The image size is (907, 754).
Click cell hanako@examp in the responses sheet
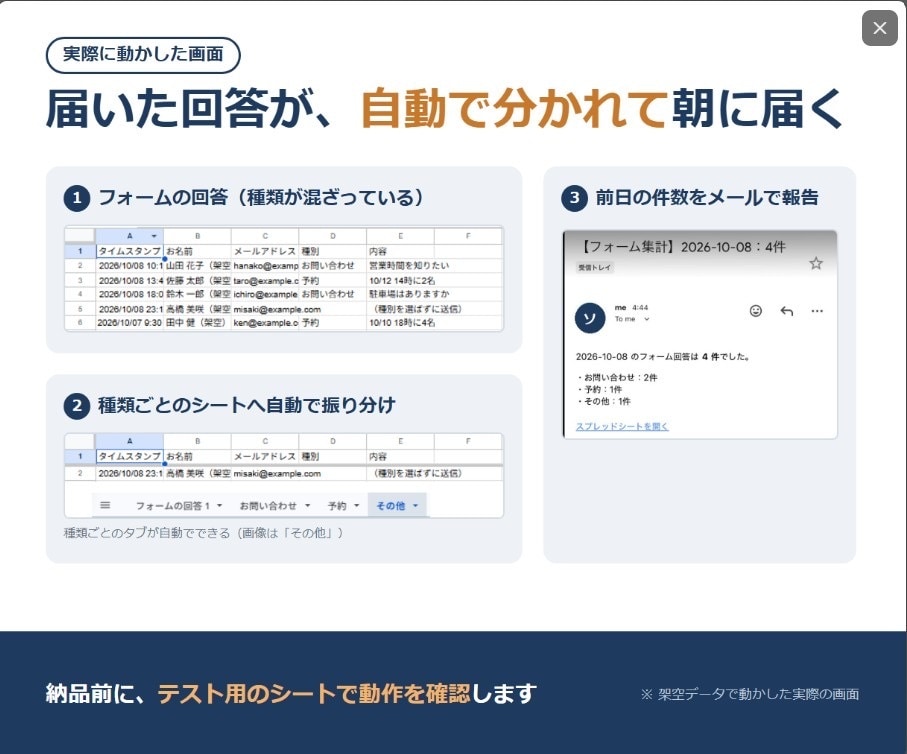pos(265,266)
